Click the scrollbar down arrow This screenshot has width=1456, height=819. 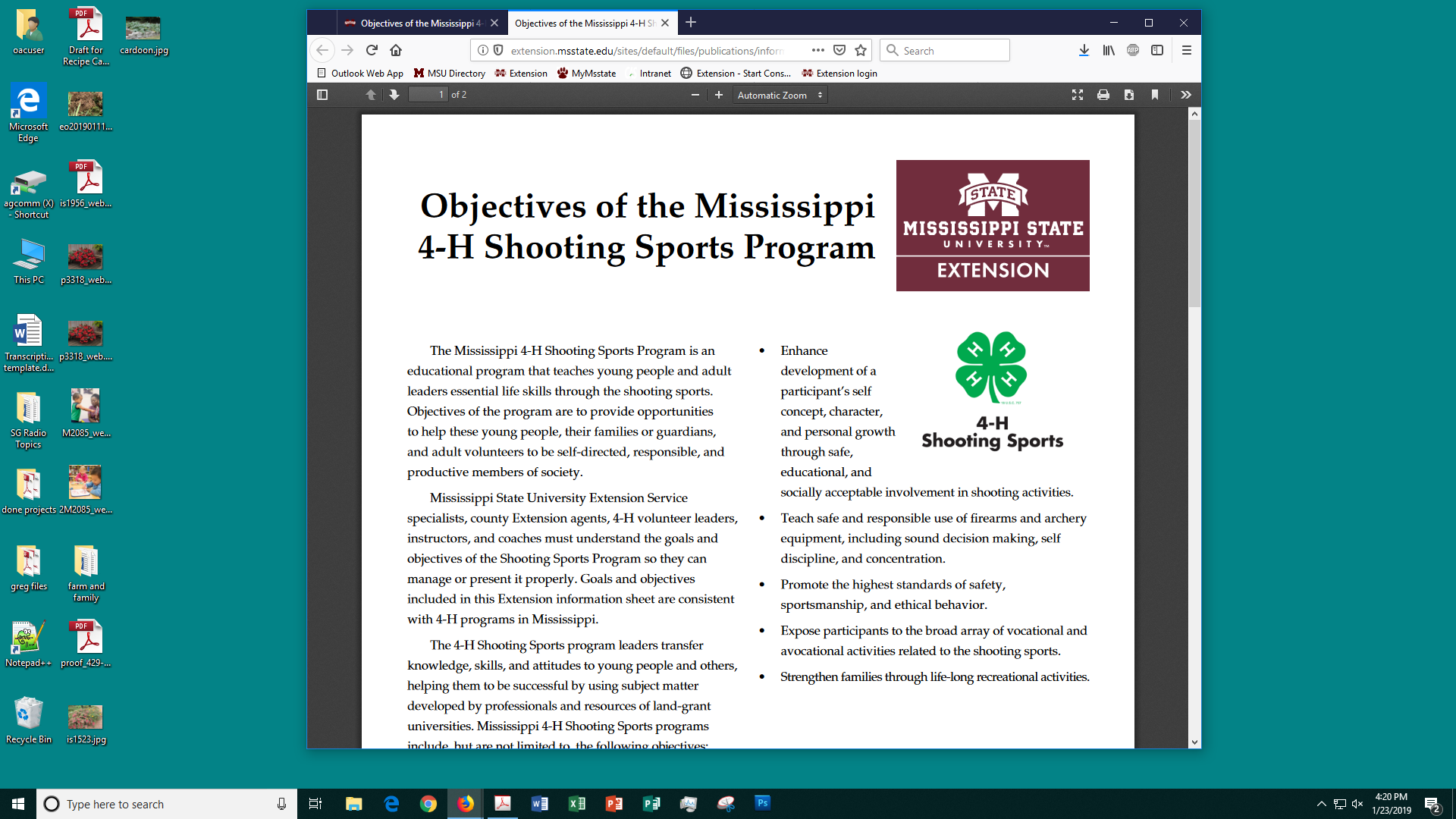(x=1194, y=742)
